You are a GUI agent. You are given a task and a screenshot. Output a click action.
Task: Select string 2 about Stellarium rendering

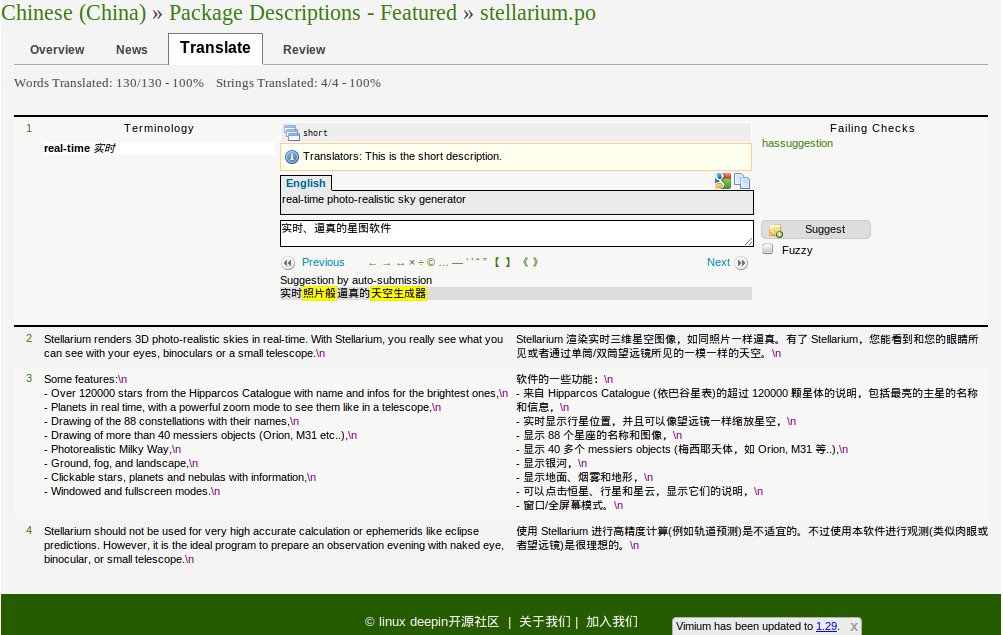coord(273,346)
